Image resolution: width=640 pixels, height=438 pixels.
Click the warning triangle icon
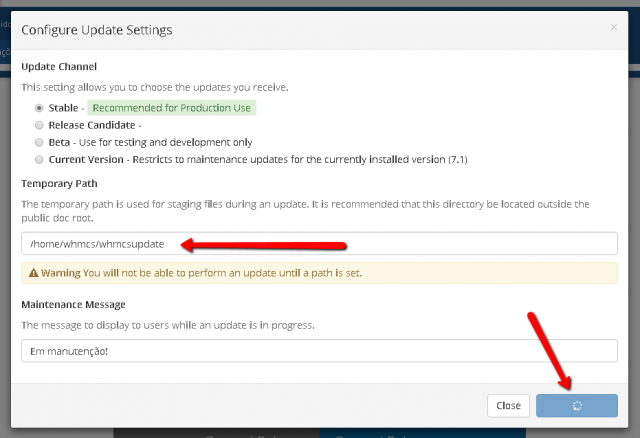tap(33, 273)
